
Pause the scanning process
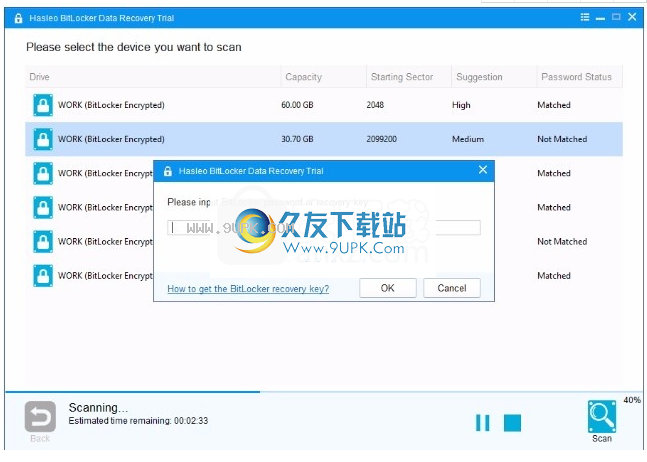[x=482, y=423]
